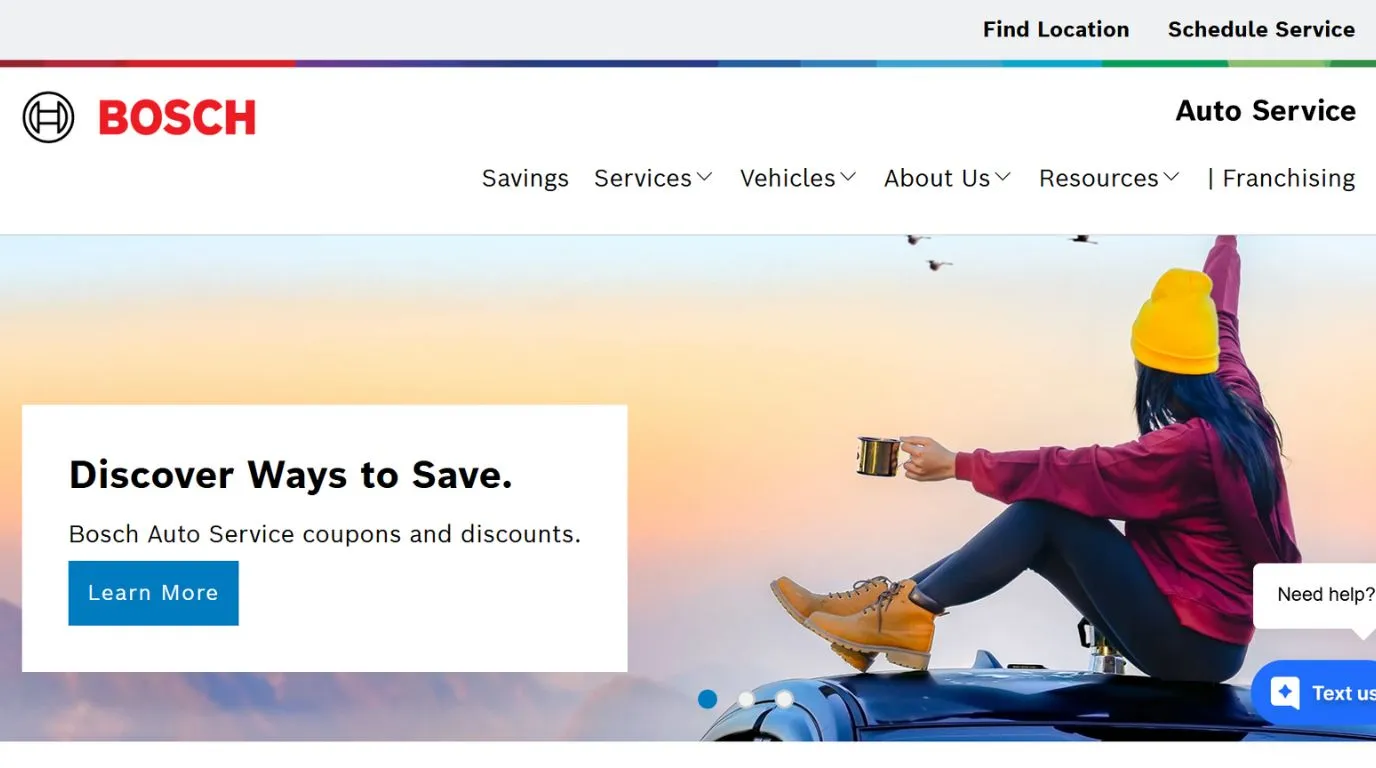Open the Text us chat icon
The image size is (1376, 768).
[x=1285, y=692]
